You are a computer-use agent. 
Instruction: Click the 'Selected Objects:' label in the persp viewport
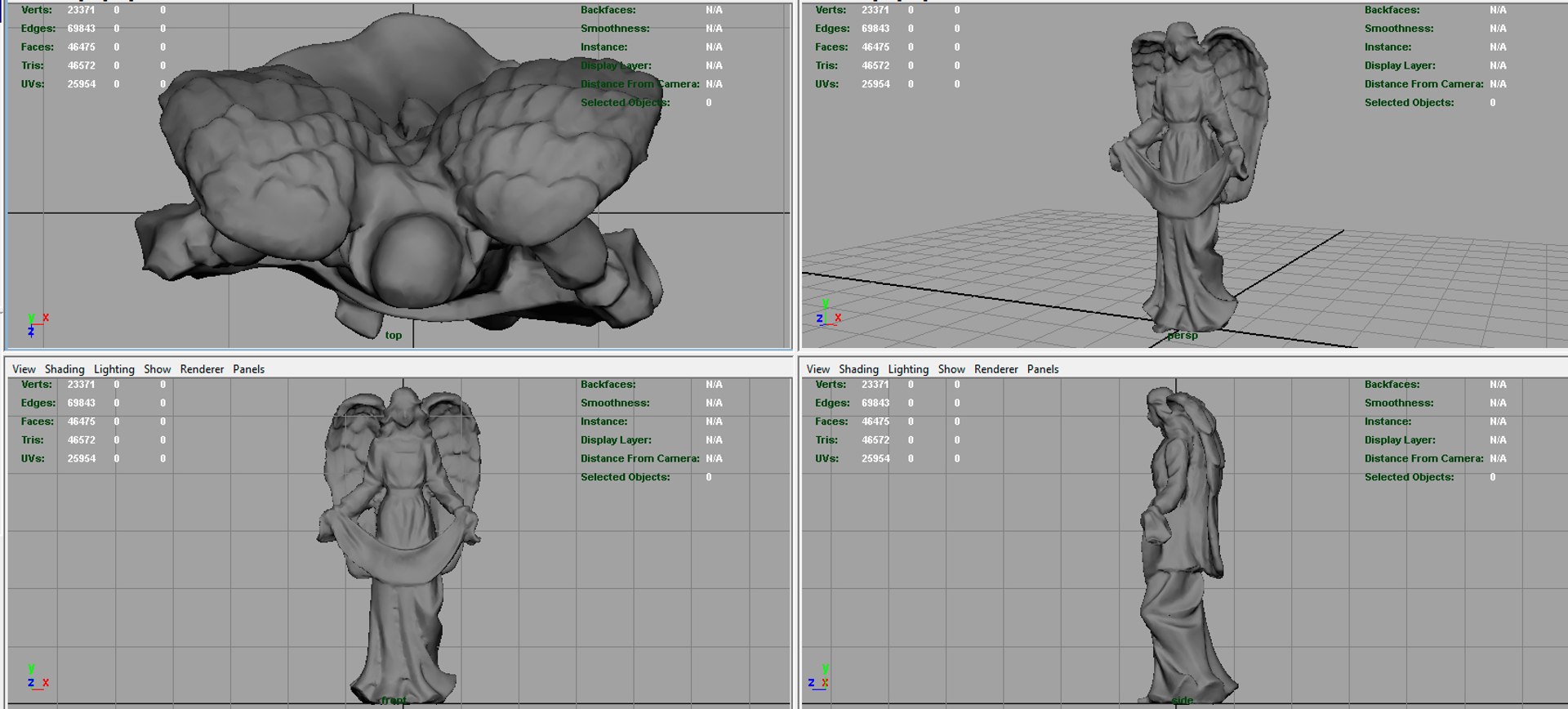[1409, 103]
